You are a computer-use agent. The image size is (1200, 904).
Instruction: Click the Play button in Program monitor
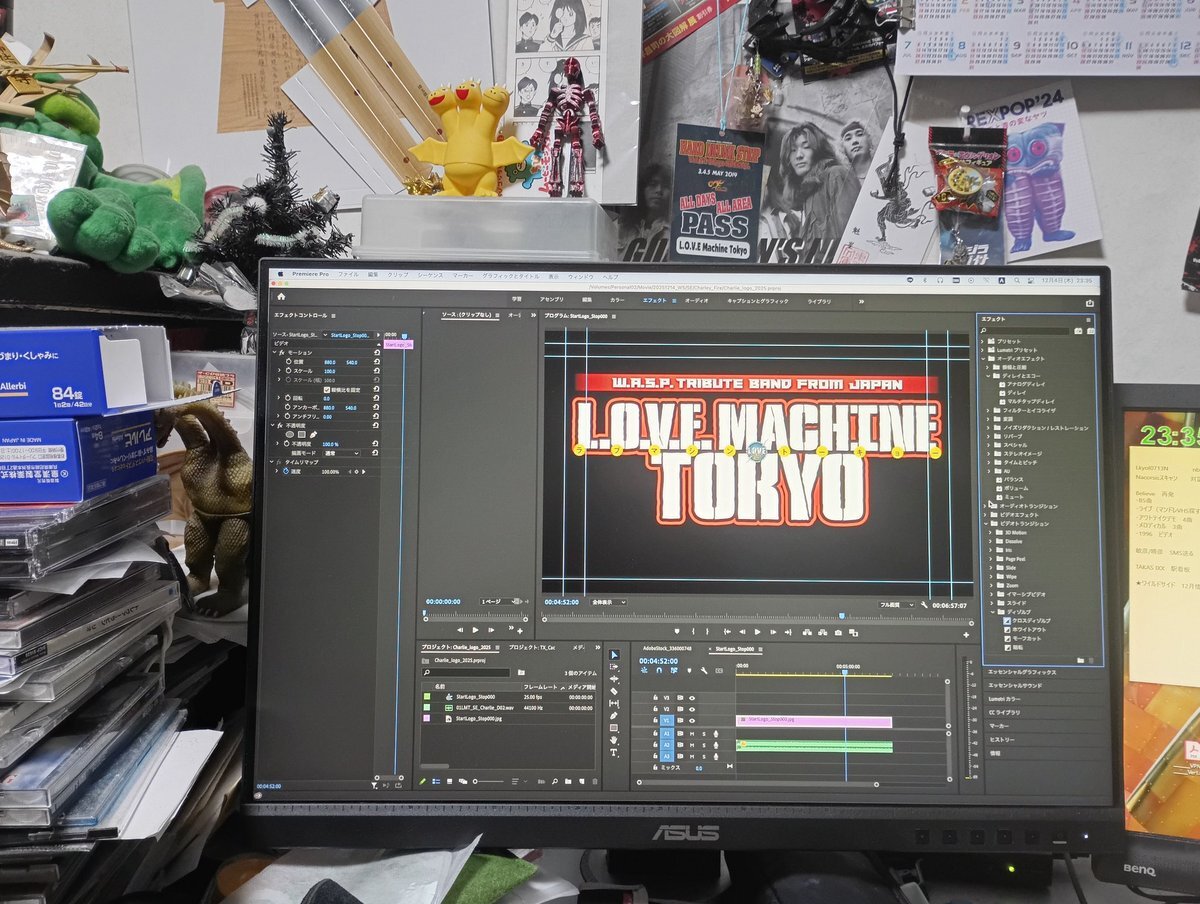click(x=757, y=632)
